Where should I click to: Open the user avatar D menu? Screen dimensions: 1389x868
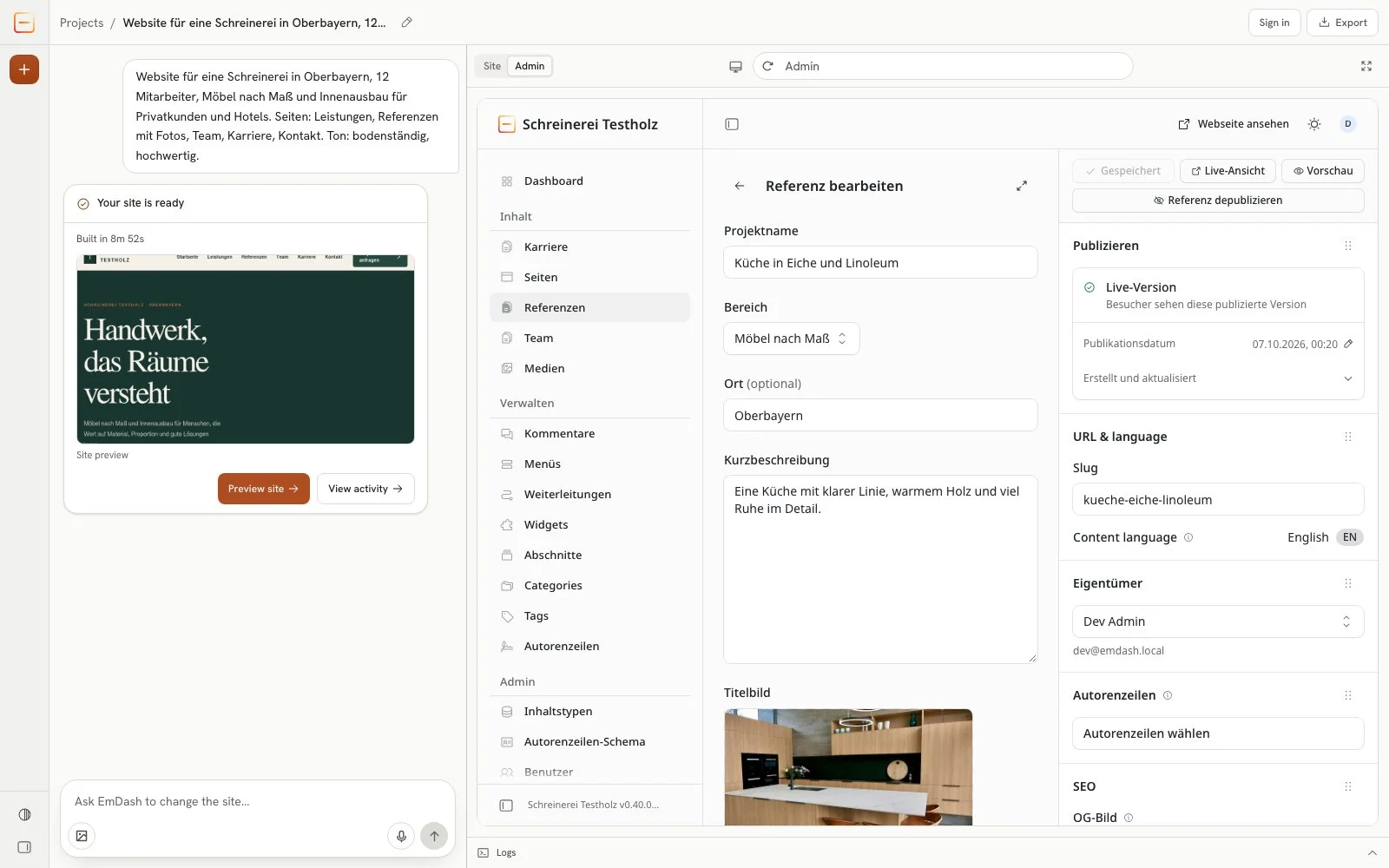[1348, 124]
